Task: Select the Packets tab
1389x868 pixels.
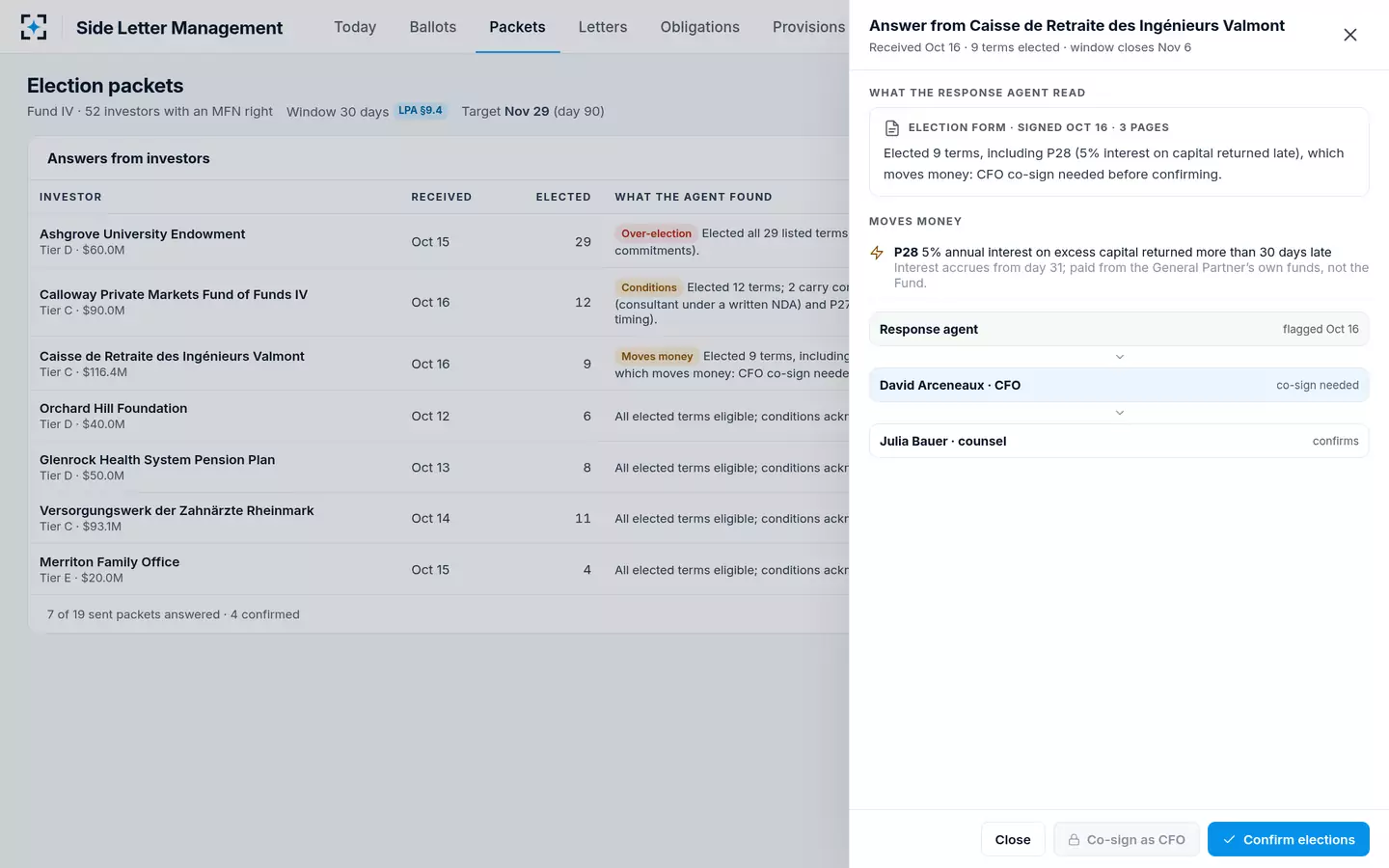Action: click(517, 27)
